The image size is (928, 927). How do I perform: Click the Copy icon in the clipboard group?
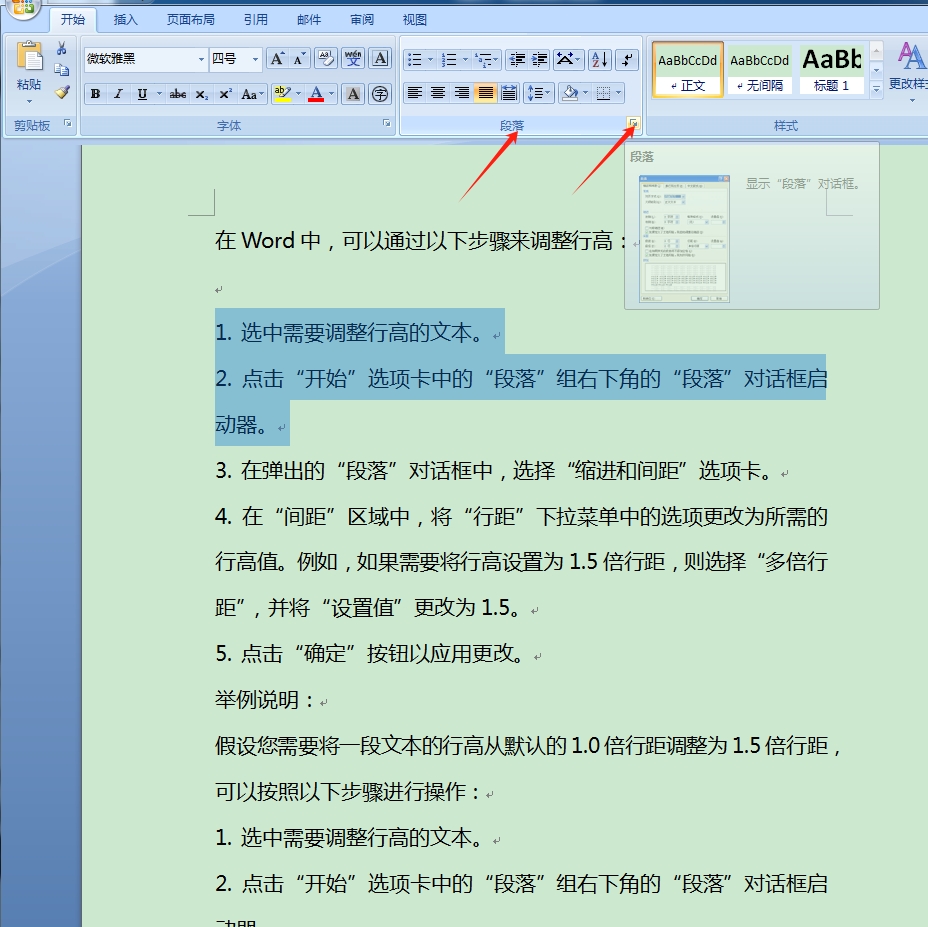(62, 70)
